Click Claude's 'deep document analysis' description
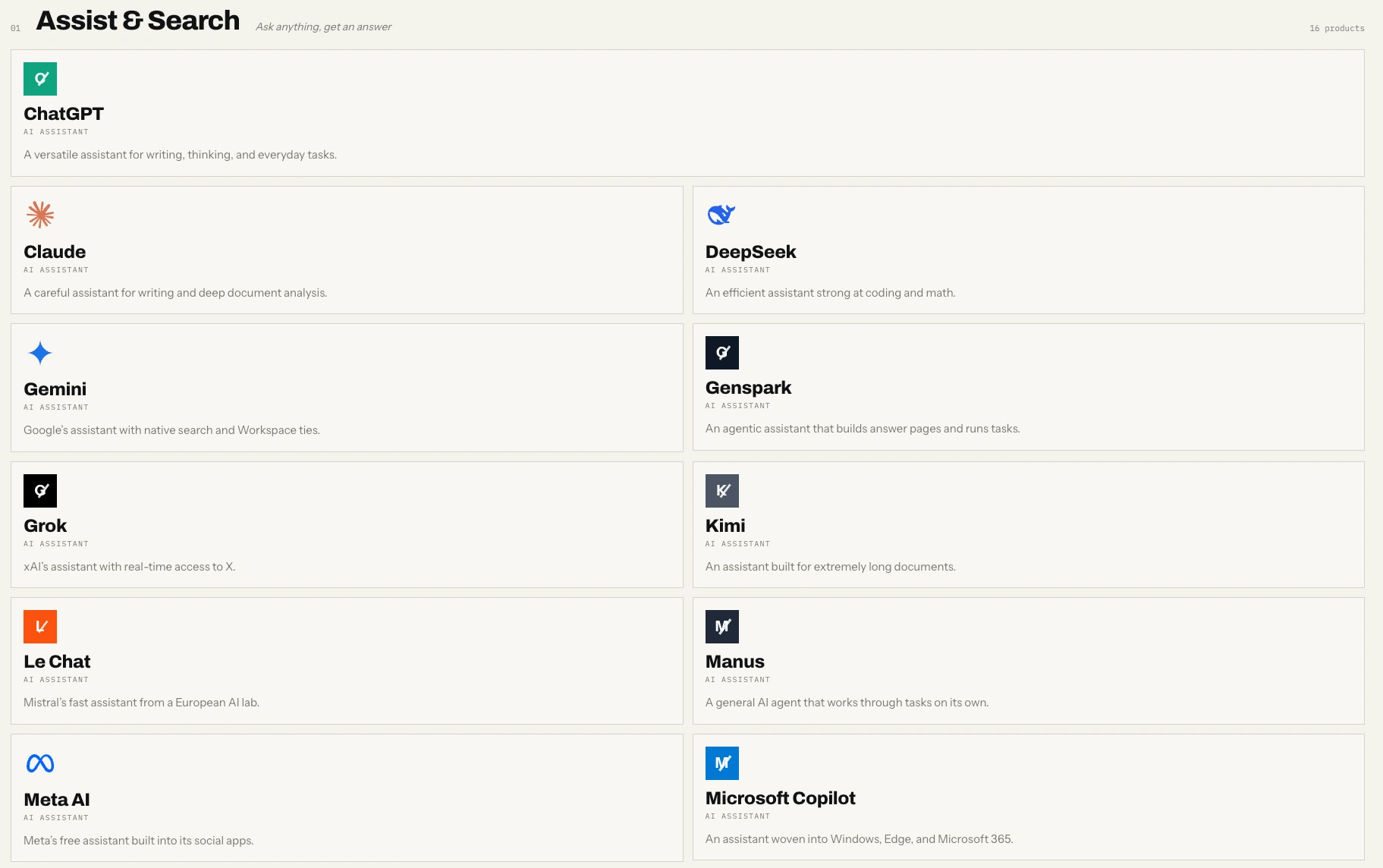 [x=175, y=293]
